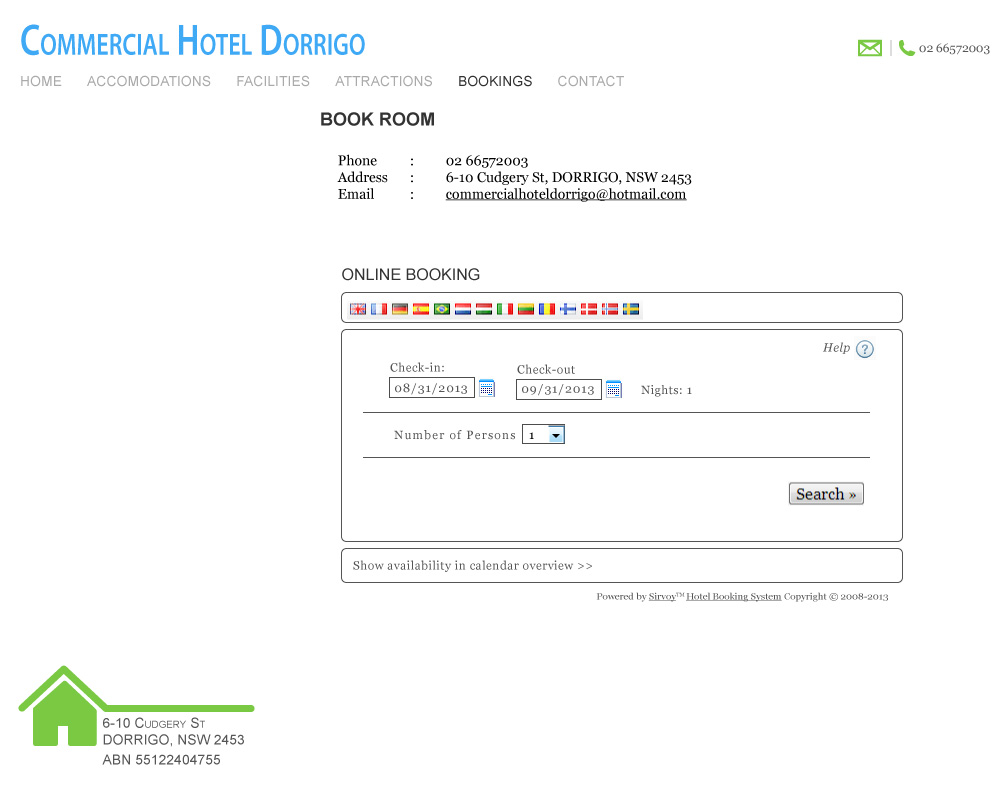Screen dimensions: 1000x800
Task: Select the Romanian flag language
Action: pyautogui.click(x=547, y=309)
